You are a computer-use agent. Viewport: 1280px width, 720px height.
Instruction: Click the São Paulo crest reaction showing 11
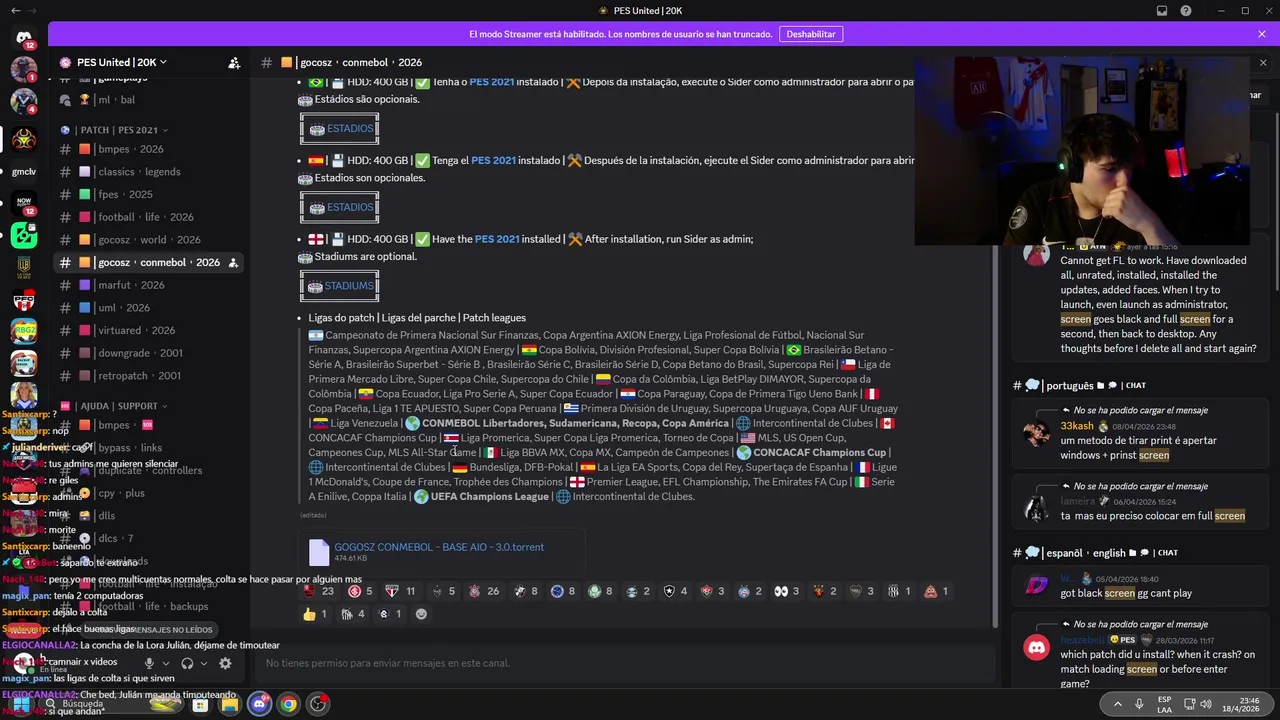click(401, 591)
